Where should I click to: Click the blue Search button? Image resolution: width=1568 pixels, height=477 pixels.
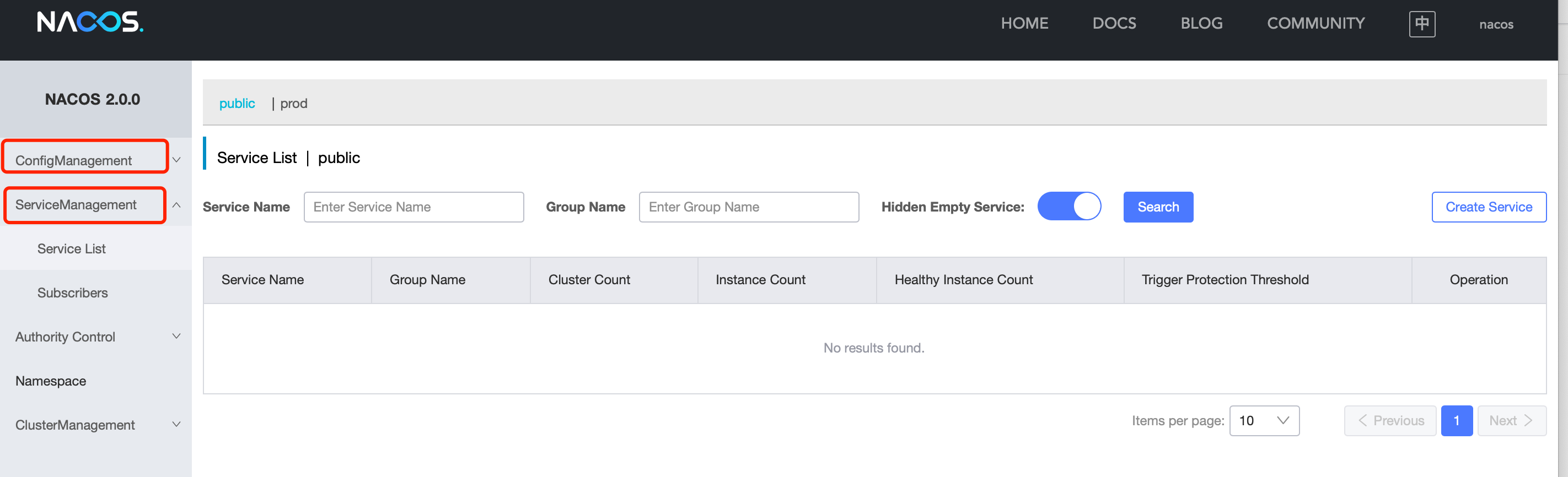pyautogui.click(x=1158, y=207)
